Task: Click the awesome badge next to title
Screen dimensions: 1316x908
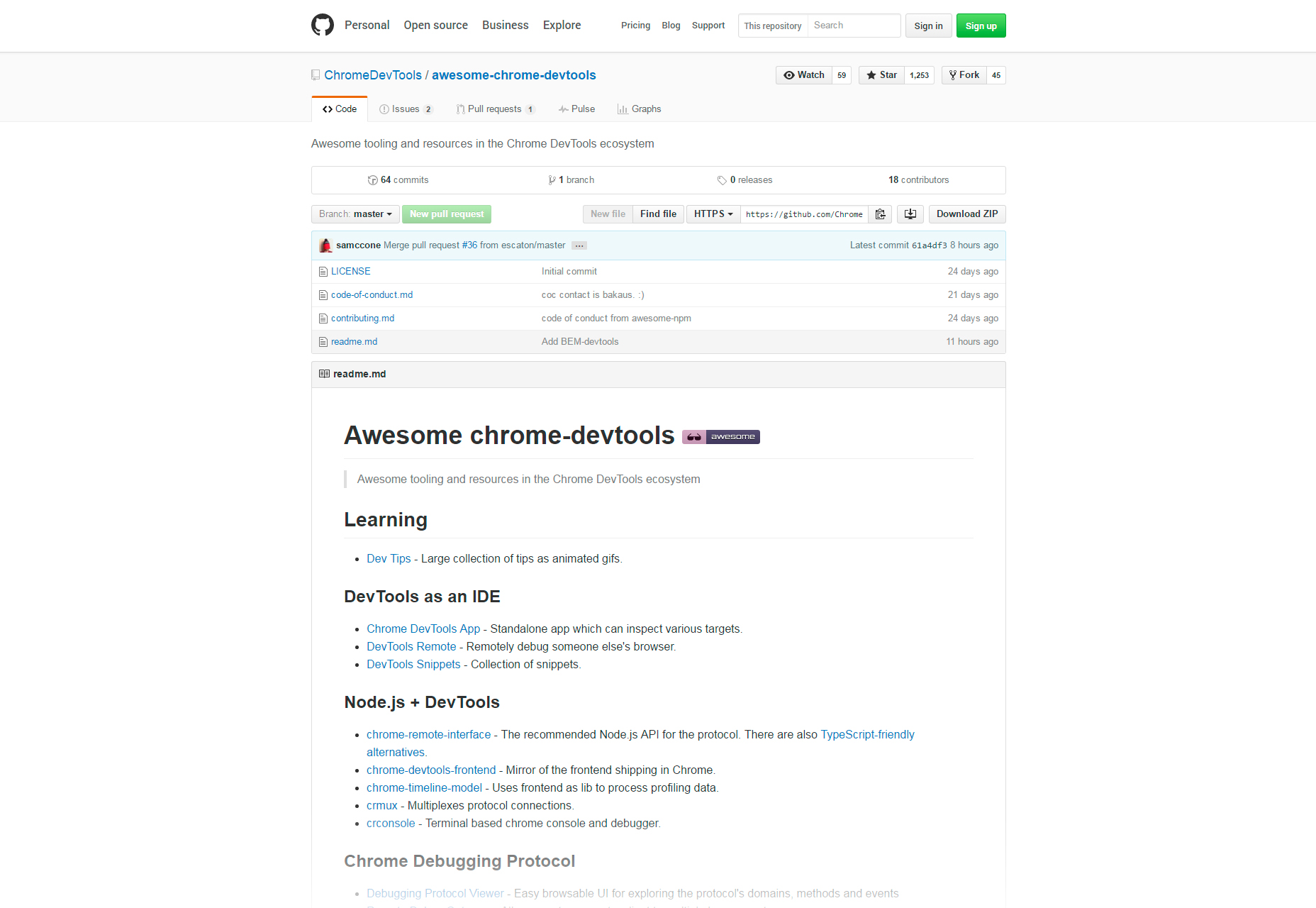Action: tap(720, 437)
